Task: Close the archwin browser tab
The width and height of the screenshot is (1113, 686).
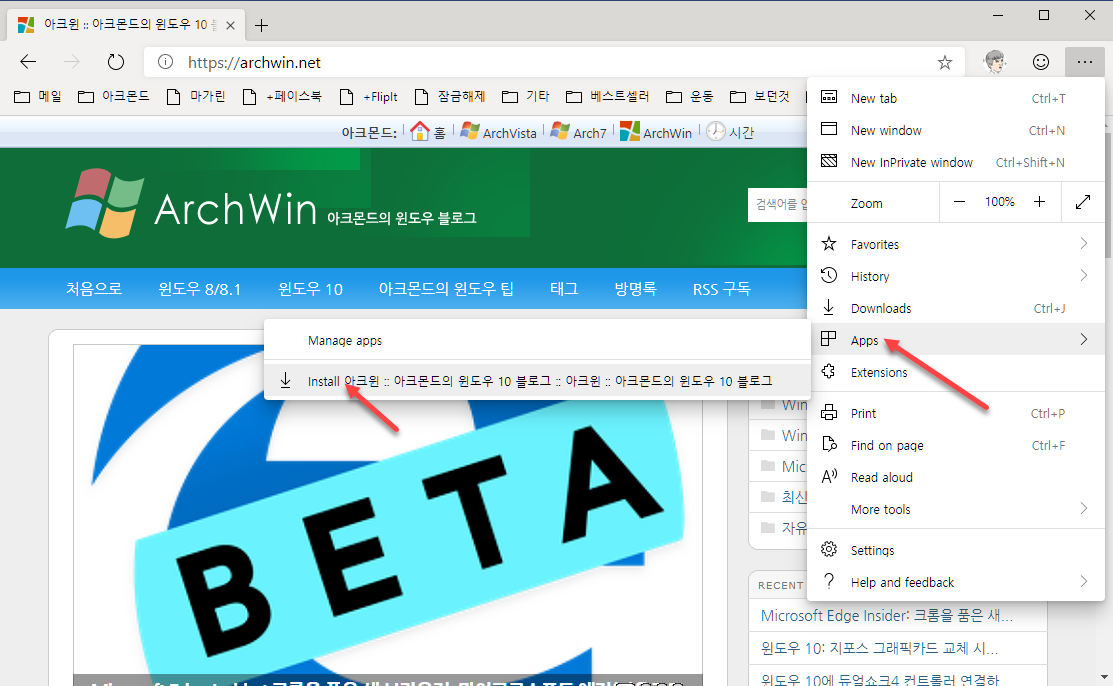Action: click(230, 26)
